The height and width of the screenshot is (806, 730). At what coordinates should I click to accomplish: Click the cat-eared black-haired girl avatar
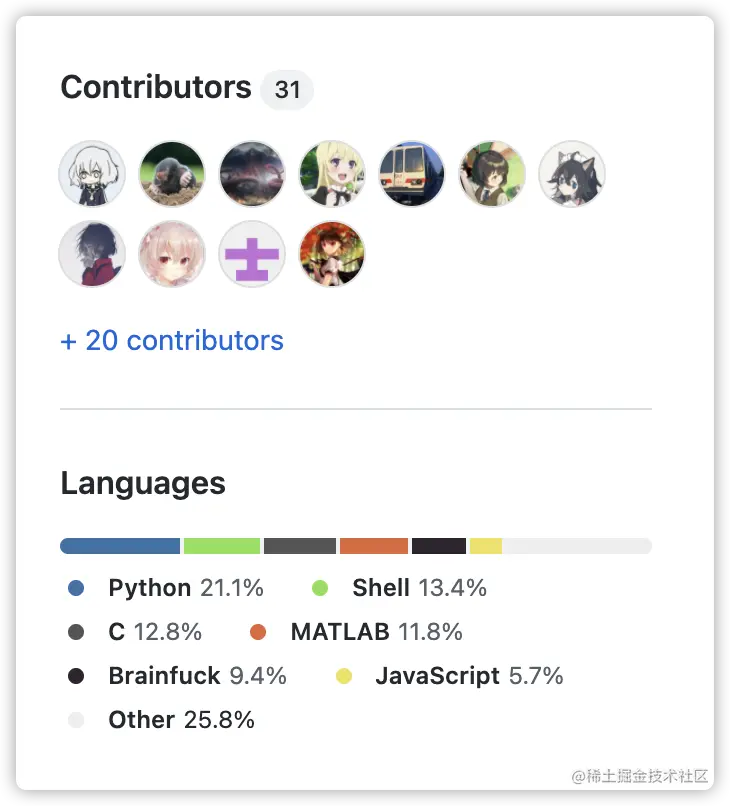coord(572,174)
